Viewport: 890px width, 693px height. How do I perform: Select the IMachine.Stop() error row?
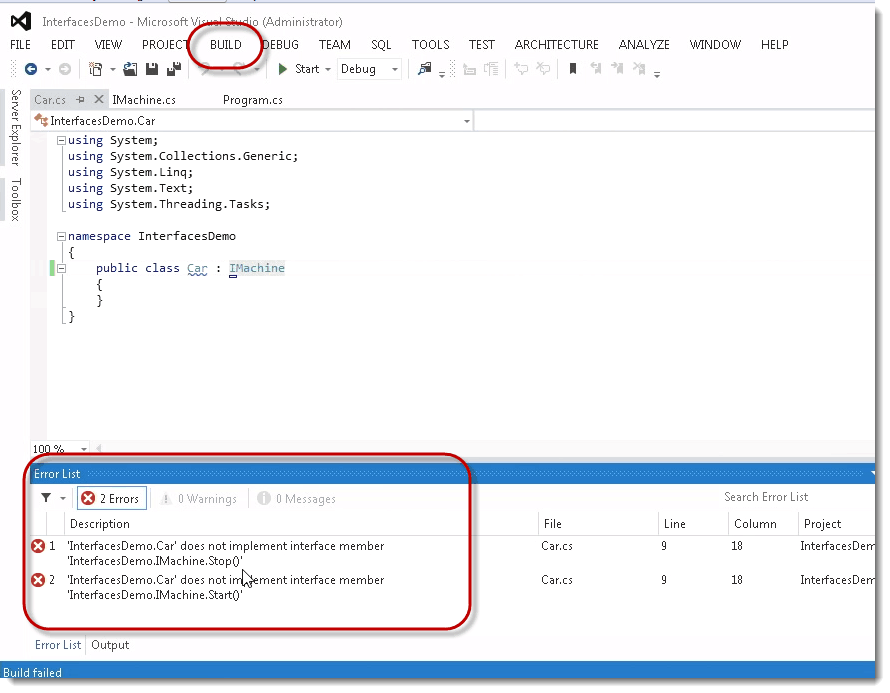453,553
